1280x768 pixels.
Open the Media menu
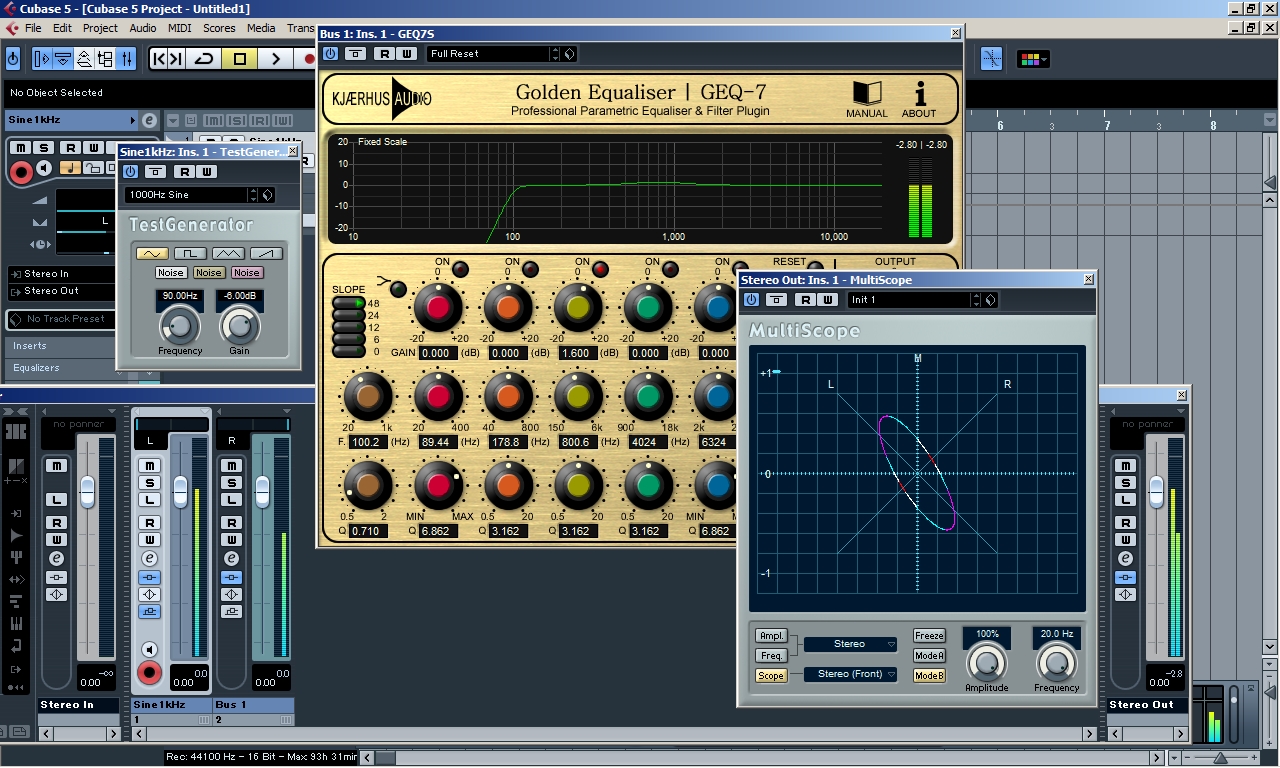[x=261, y=28]
